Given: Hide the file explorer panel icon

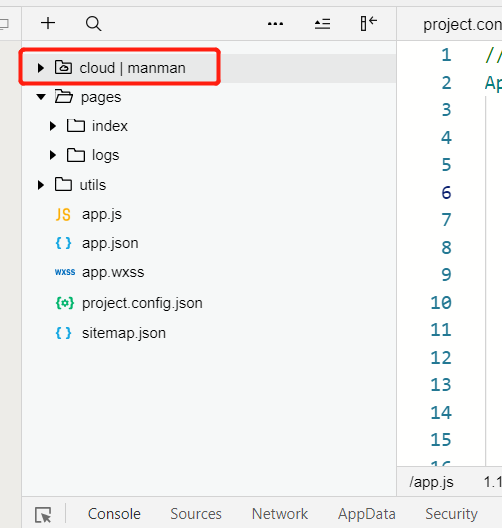Looking at the screenshot, I should pos(368,24).
